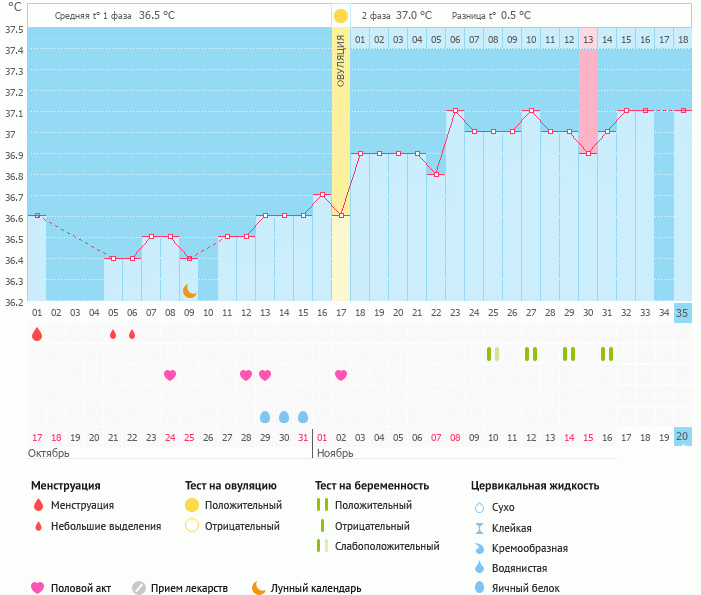The height and width of the screenshot is (595, 701).
Task: Select the highlighted cycle day 35 cell
Action: coord(683,312)
